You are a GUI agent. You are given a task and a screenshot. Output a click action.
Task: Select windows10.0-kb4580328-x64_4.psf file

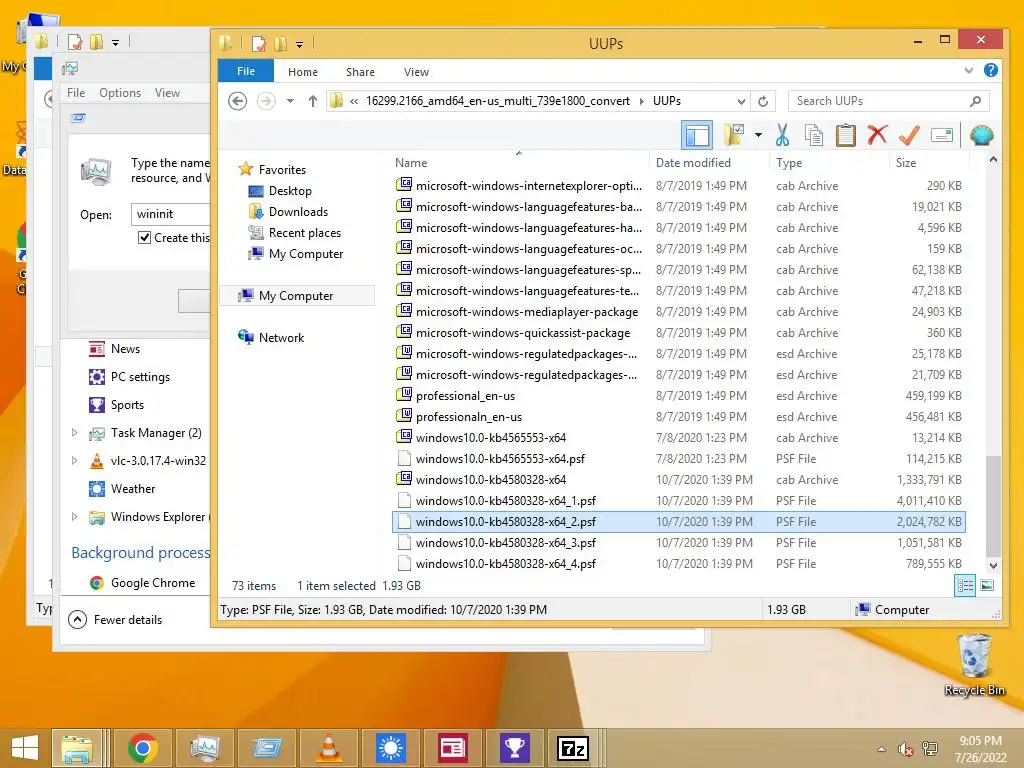click(678, 564)
